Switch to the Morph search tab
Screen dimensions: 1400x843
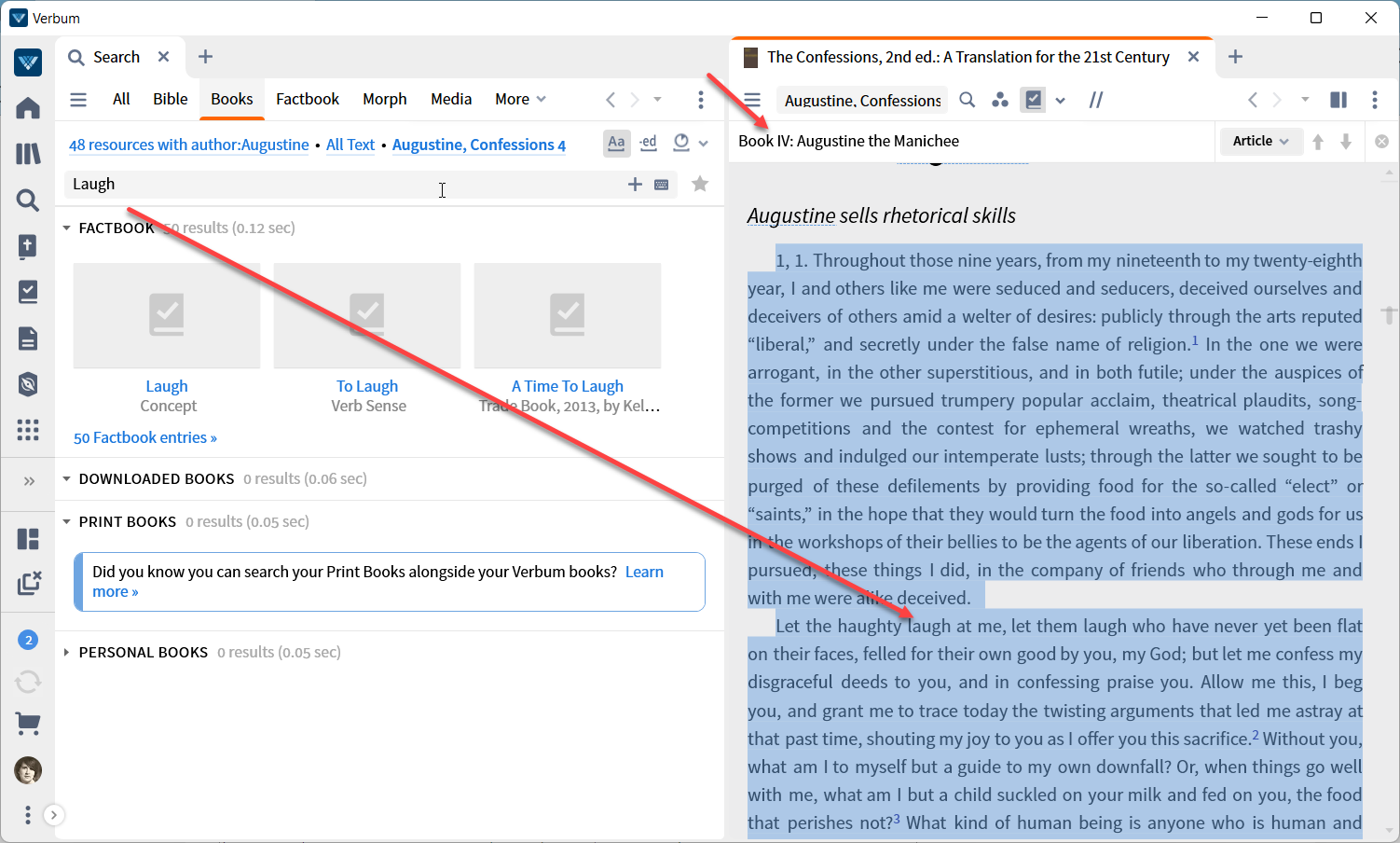385,99
